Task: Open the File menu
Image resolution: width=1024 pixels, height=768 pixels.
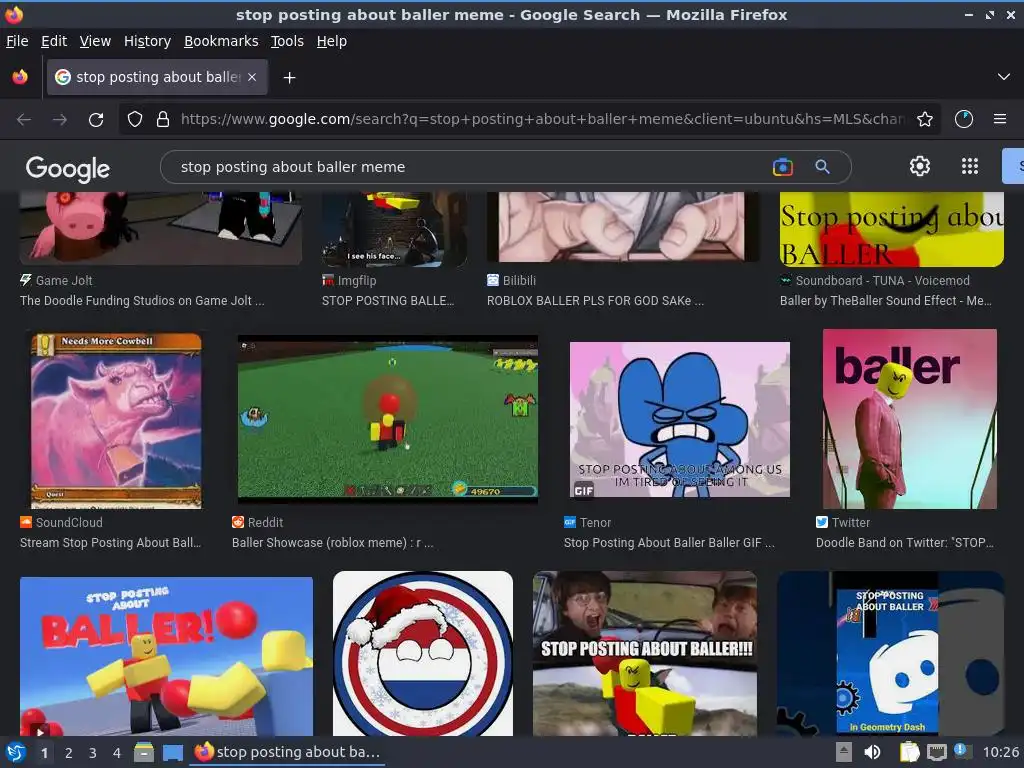Action: [x=17, y=41]
